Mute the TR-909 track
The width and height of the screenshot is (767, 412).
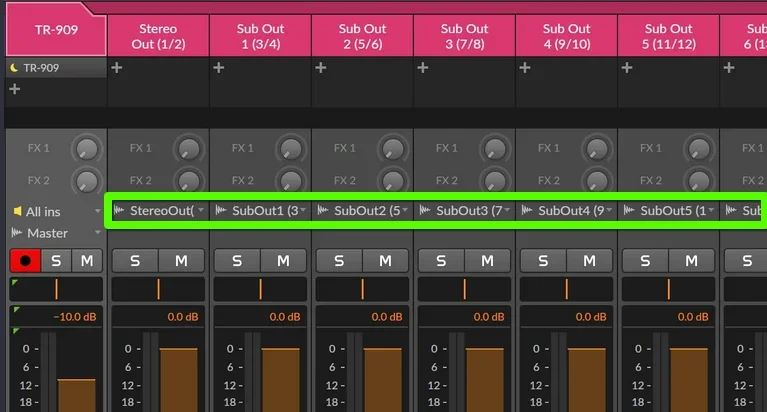87,260
